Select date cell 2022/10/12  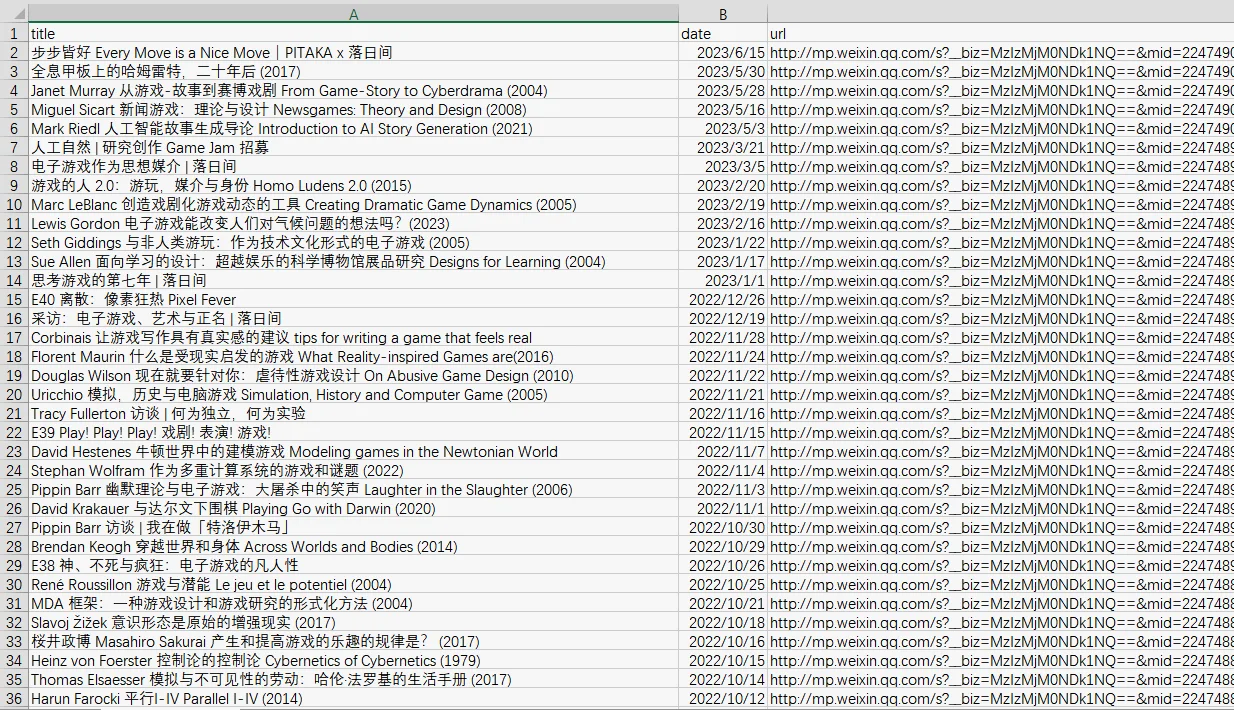point(723,698)
